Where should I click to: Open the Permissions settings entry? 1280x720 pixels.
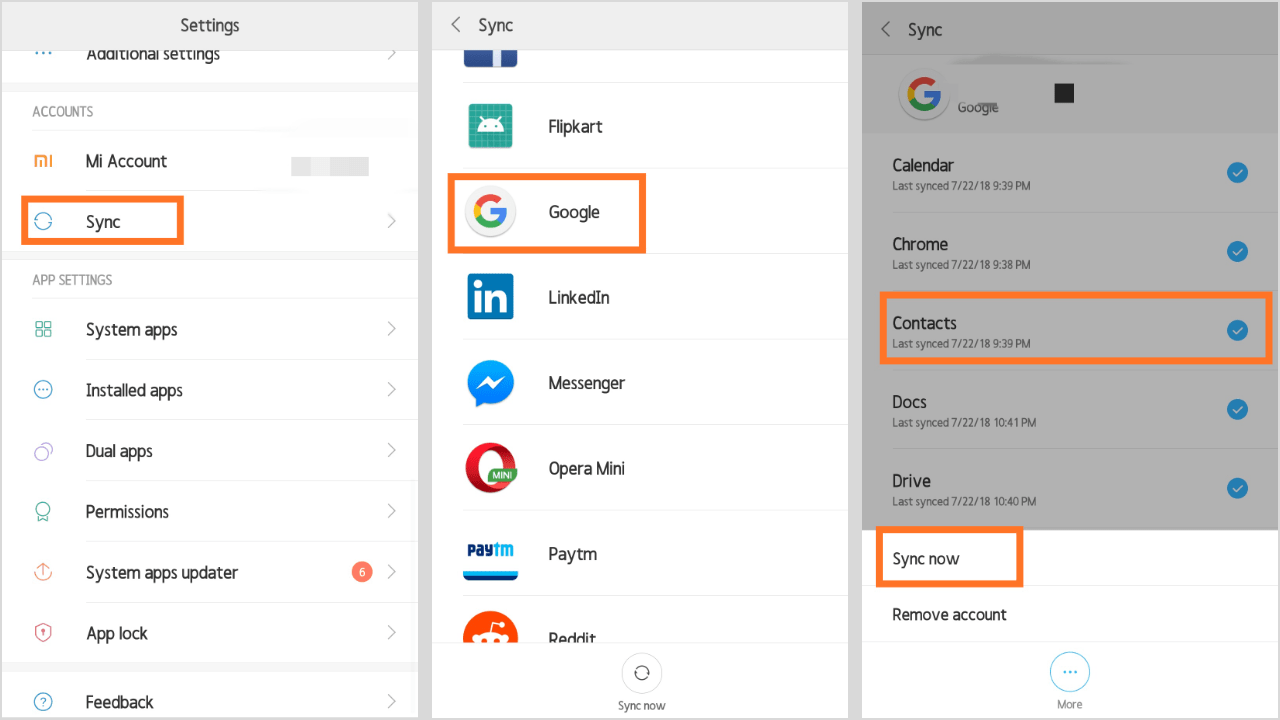pyautogui.click(x=210, y=511)
